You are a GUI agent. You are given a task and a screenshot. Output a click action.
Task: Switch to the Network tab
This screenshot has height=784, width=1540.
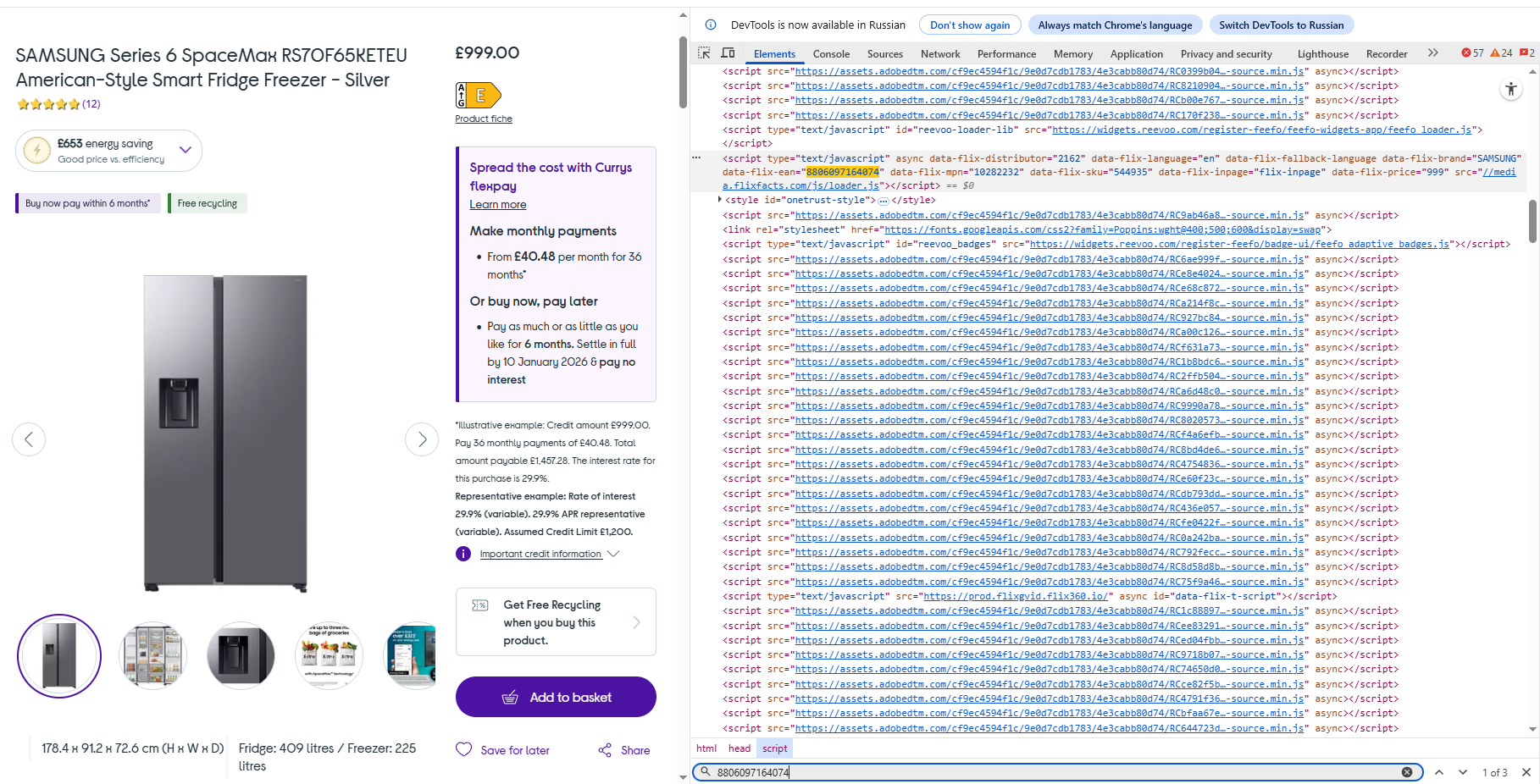pyautogui.click(x=940, y=53)
